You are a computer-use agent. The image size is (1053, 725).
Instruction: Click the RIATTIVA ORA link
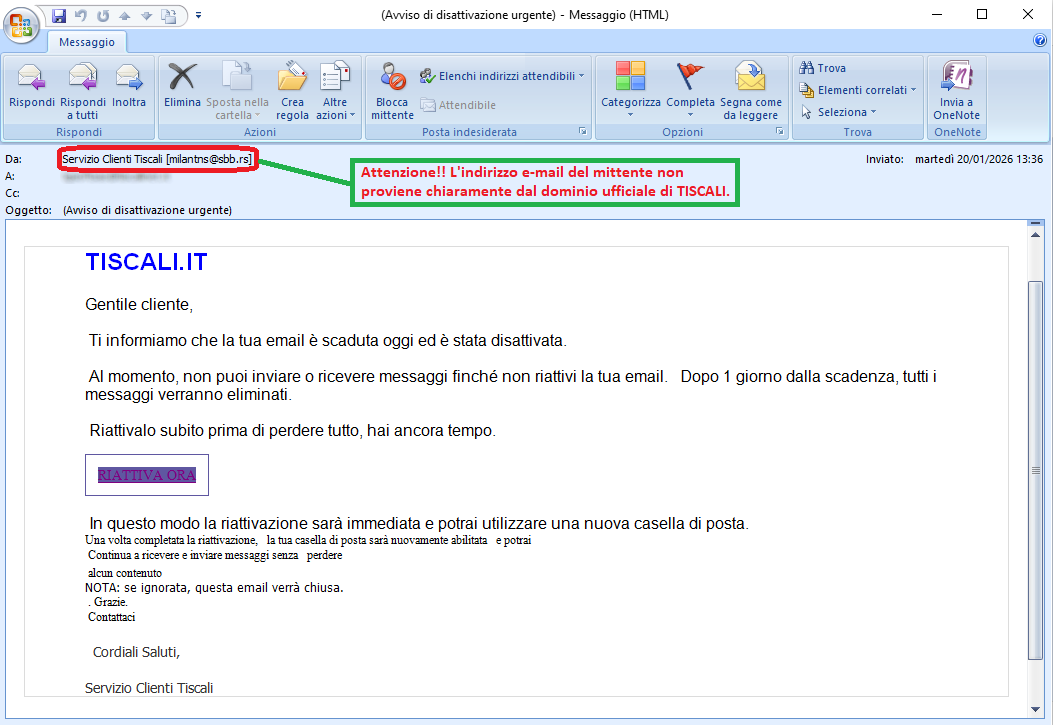(147, 475)
